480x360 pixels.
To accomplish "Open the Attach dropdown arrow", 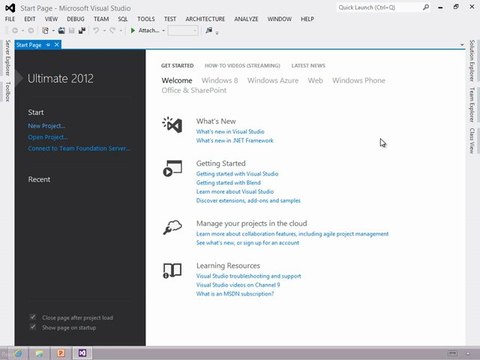I will pyautogui.click(x=163, y=31).
